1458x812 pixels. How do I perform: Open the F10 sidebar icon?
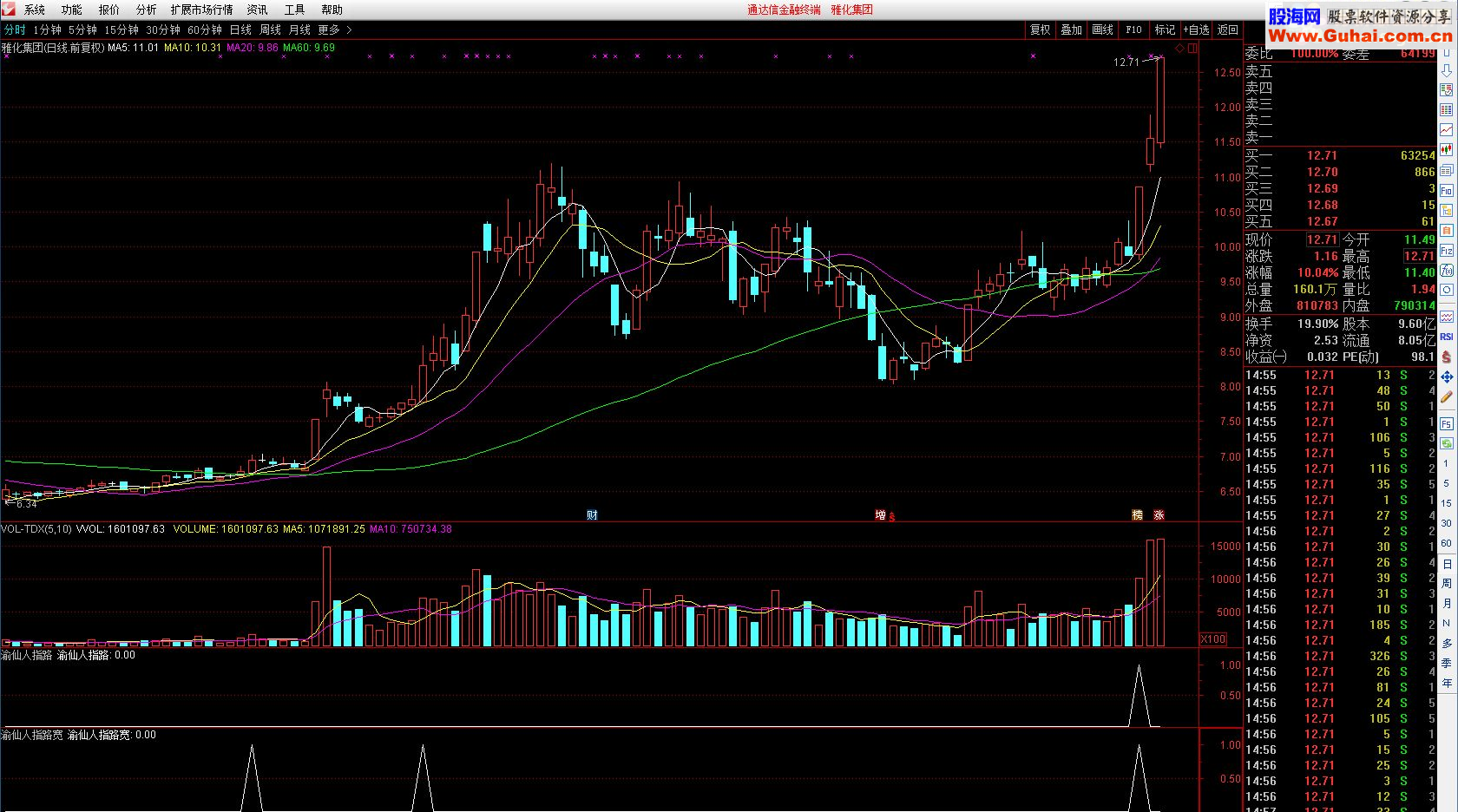(x=1447, y=190)
